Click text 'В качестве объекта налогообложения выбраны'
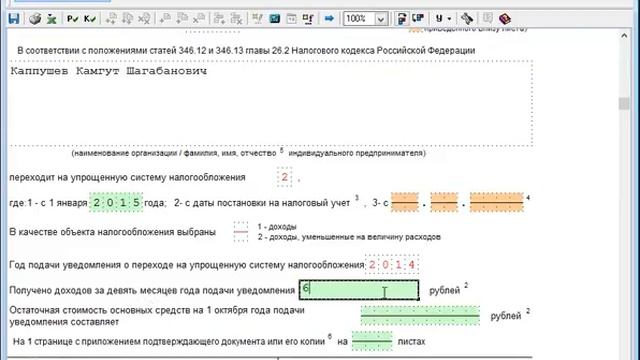Image resolution: width=640 pixels, height=360 pixels. pos(112,232)
